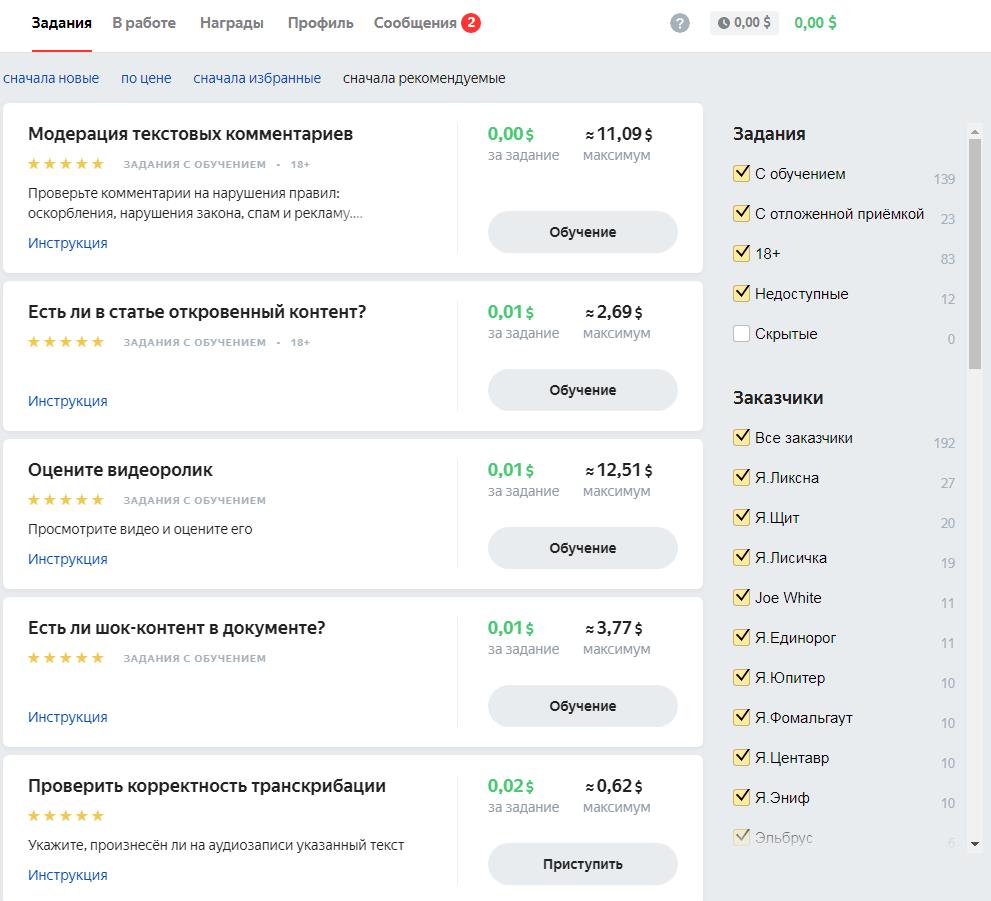Sort tasks by сначала новые
The width and height of the screenshot is (991, 901).
51,78
